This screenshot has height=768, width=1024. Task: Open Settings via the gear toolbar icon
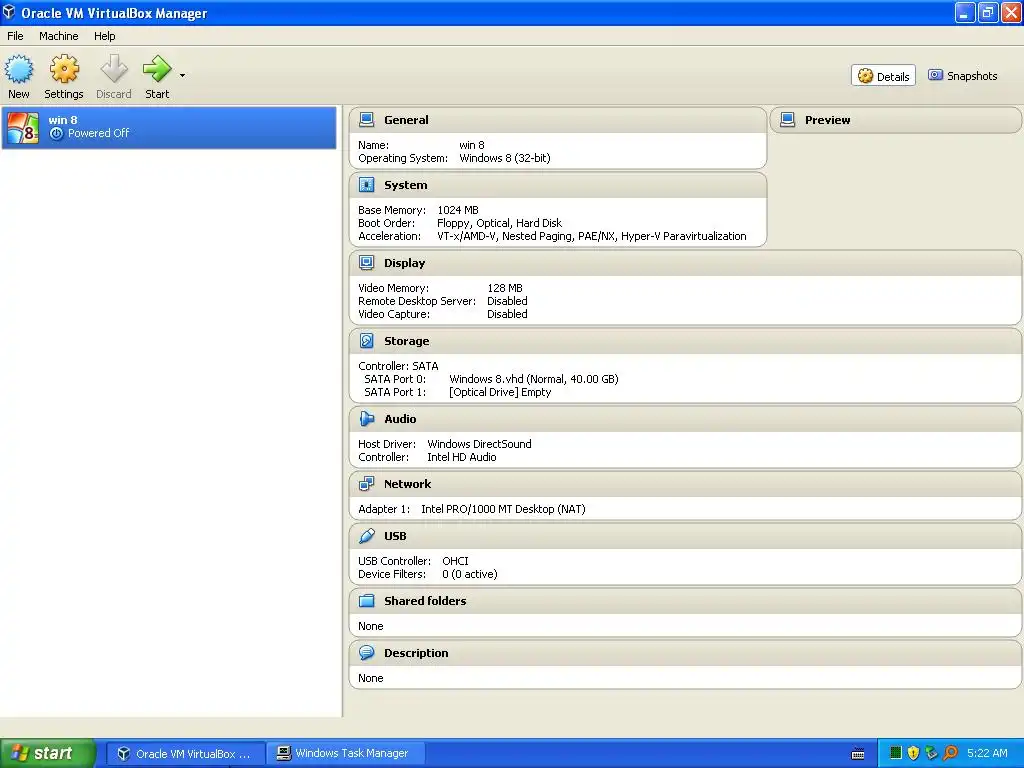pos(64,69)
